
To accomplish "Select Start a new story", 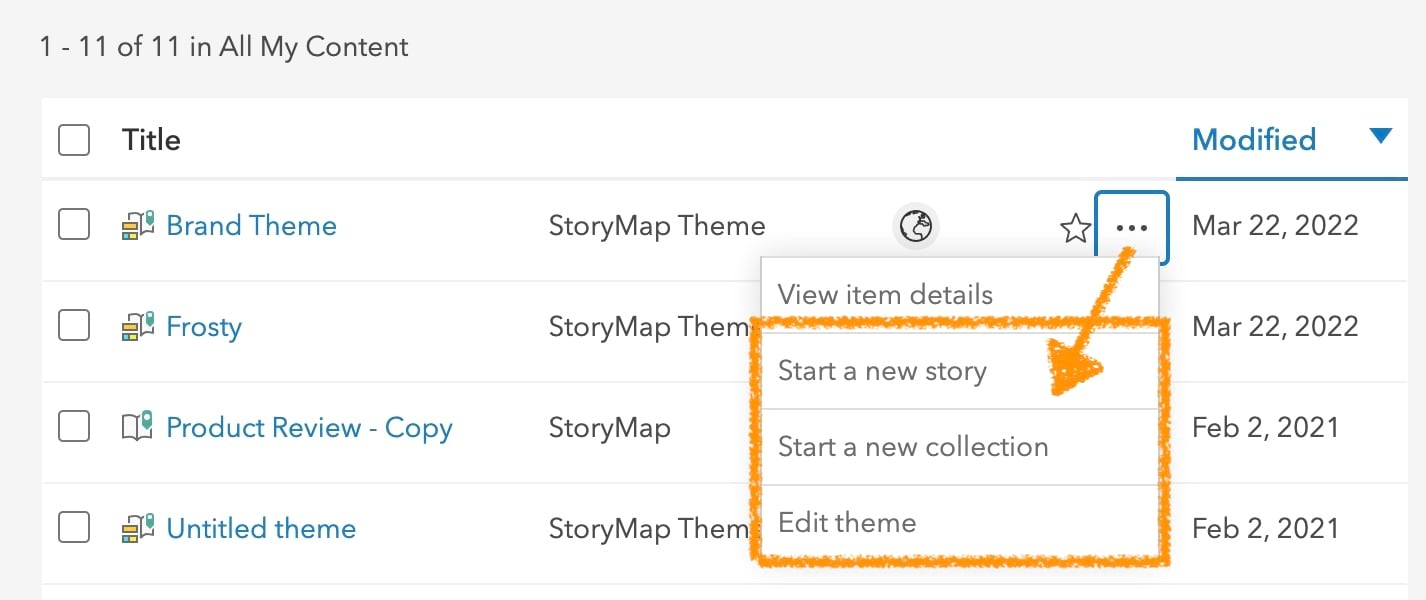I will point(882,370).
